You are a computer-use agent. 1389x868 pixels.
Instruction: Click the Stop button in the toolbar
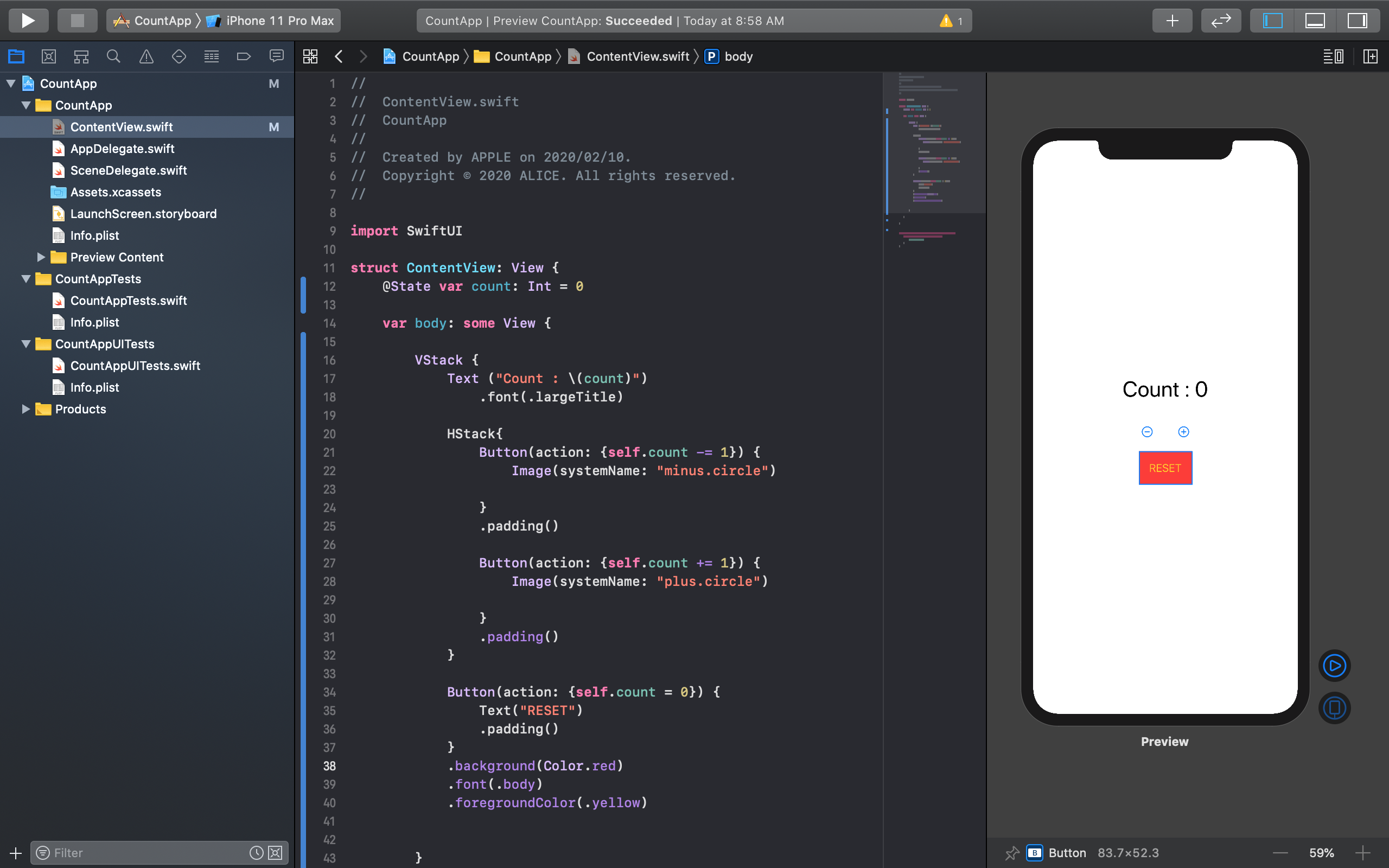(77, 21)
